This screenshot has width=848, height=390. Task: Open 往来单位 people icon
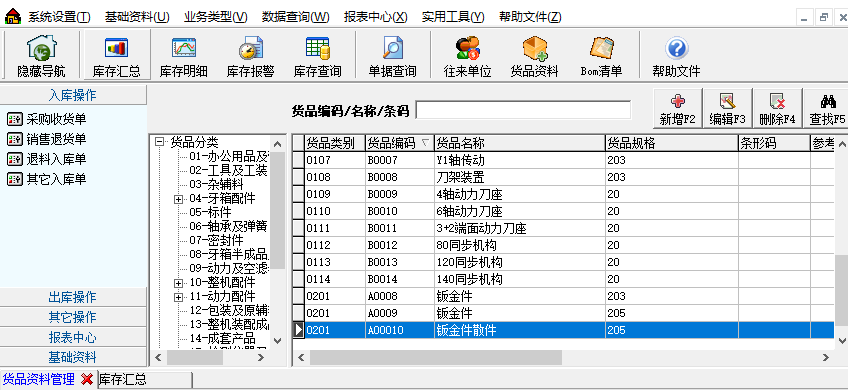click(467, 56)
